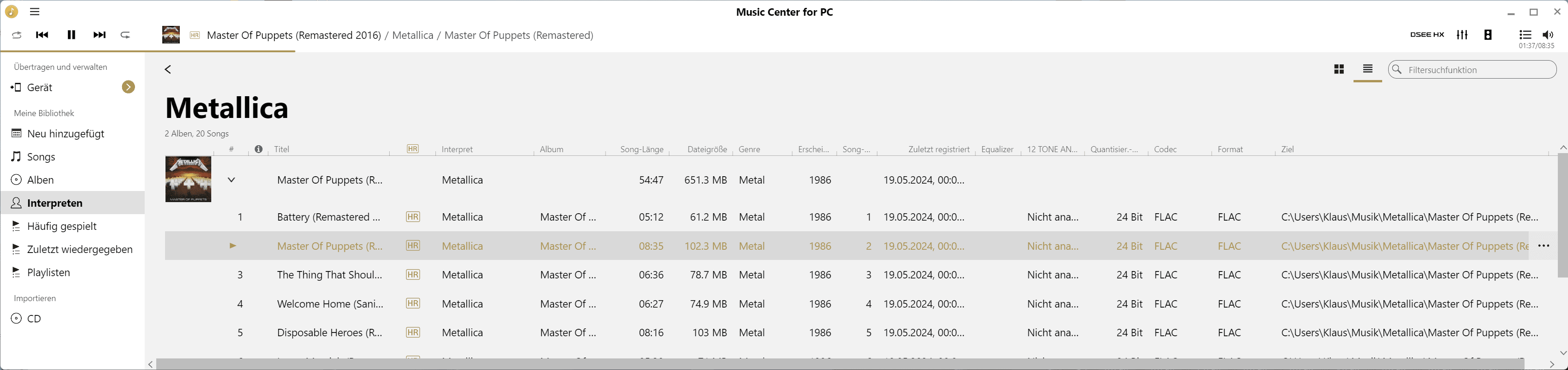The height and width of the screenshot is (370, 1568).
Task: Click the volume speaker icon
Action: tap(1548, 35)
